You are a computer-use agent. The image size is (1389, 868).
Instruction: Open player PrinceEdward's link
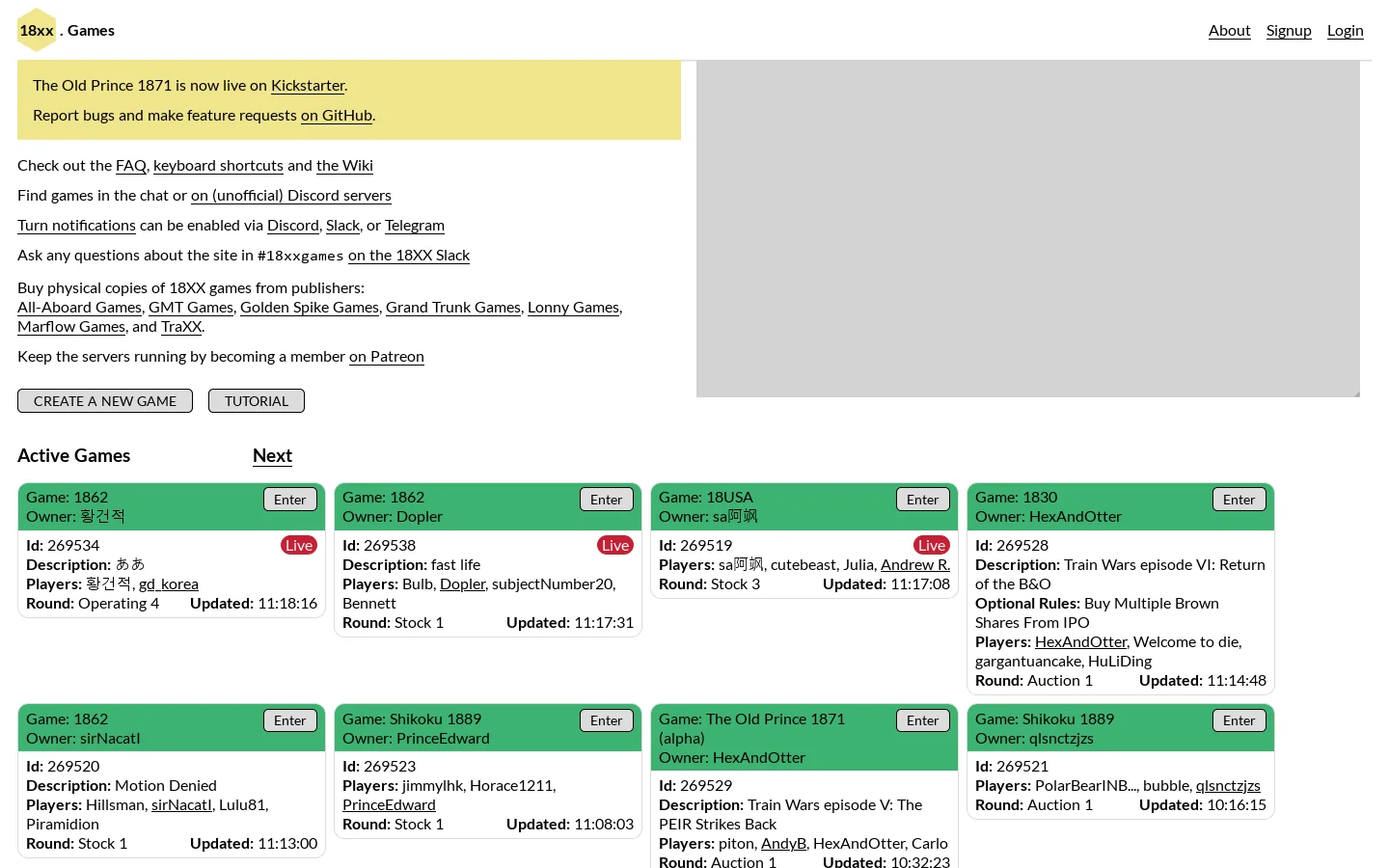(389, 805)
